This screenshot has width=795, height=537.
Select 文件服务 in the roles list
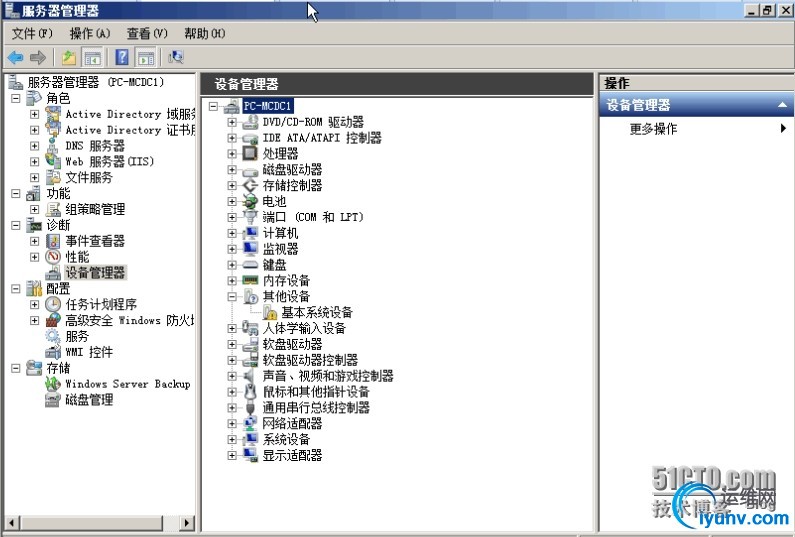pyautogui.click(x=89, y=177)
